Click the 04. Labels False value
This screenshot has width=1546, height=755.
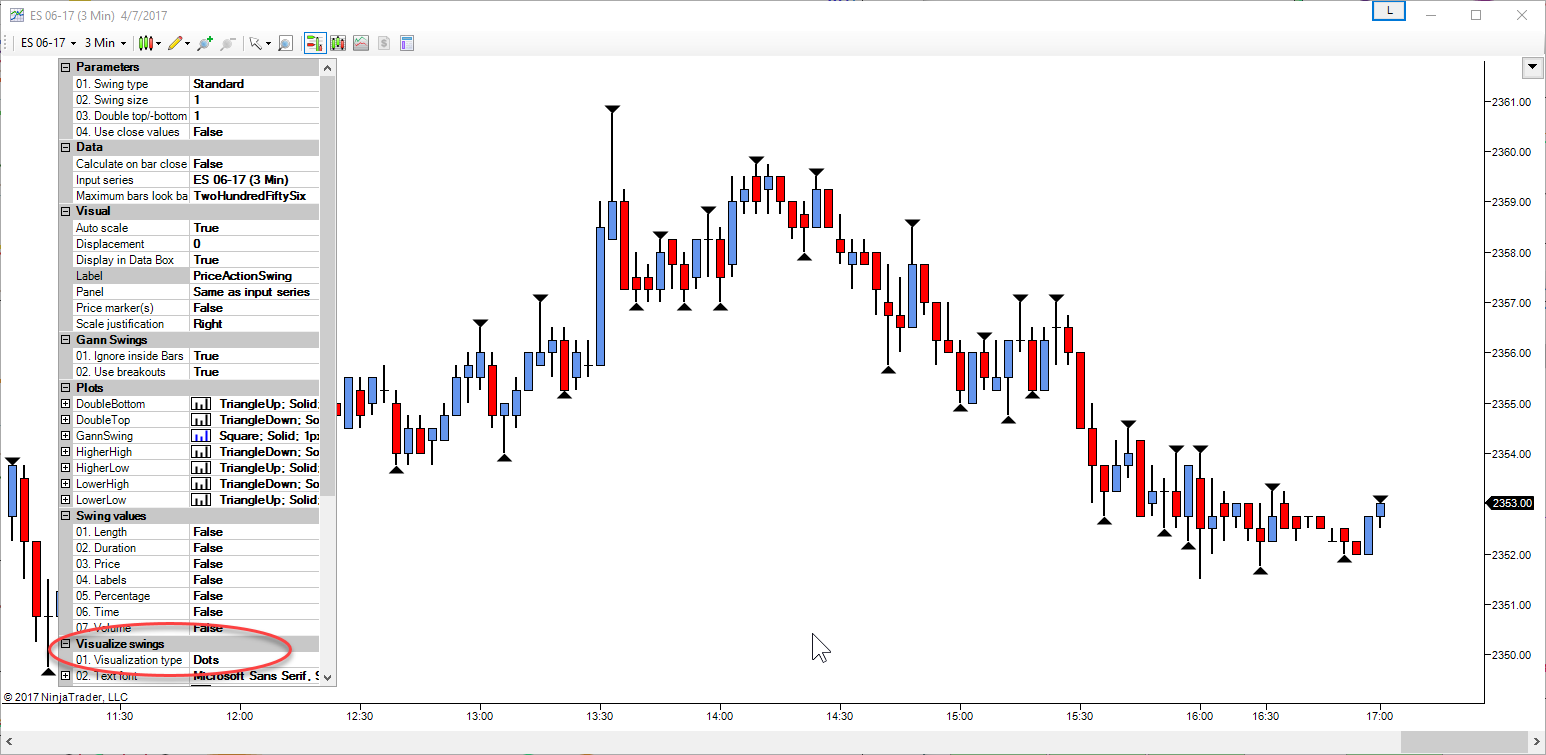coord(255,580)
